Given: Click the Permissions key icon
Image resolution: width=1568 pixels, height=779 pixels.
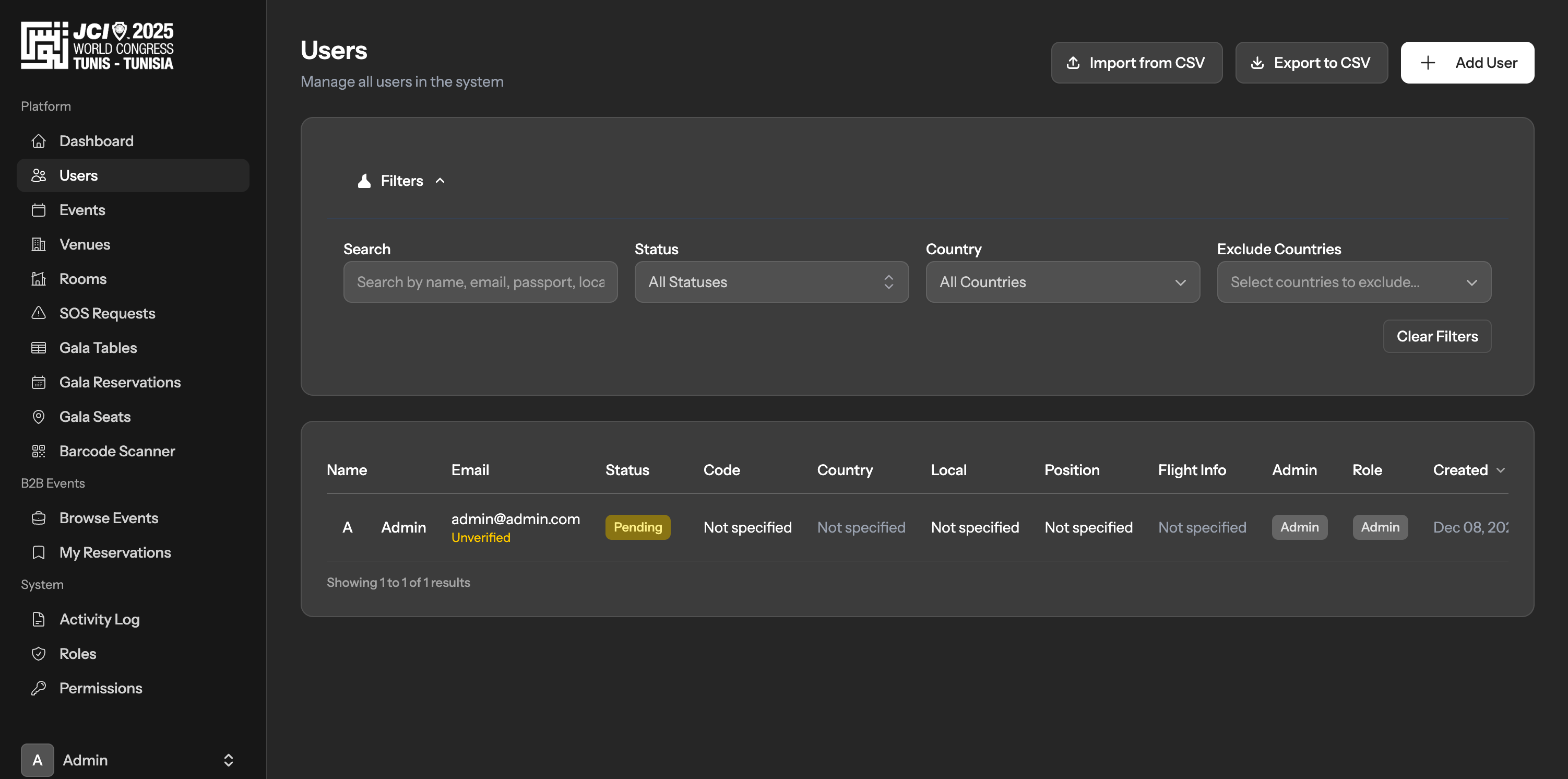Looking at the screenshot, I should pyautogui.click(x=38, y=688).
